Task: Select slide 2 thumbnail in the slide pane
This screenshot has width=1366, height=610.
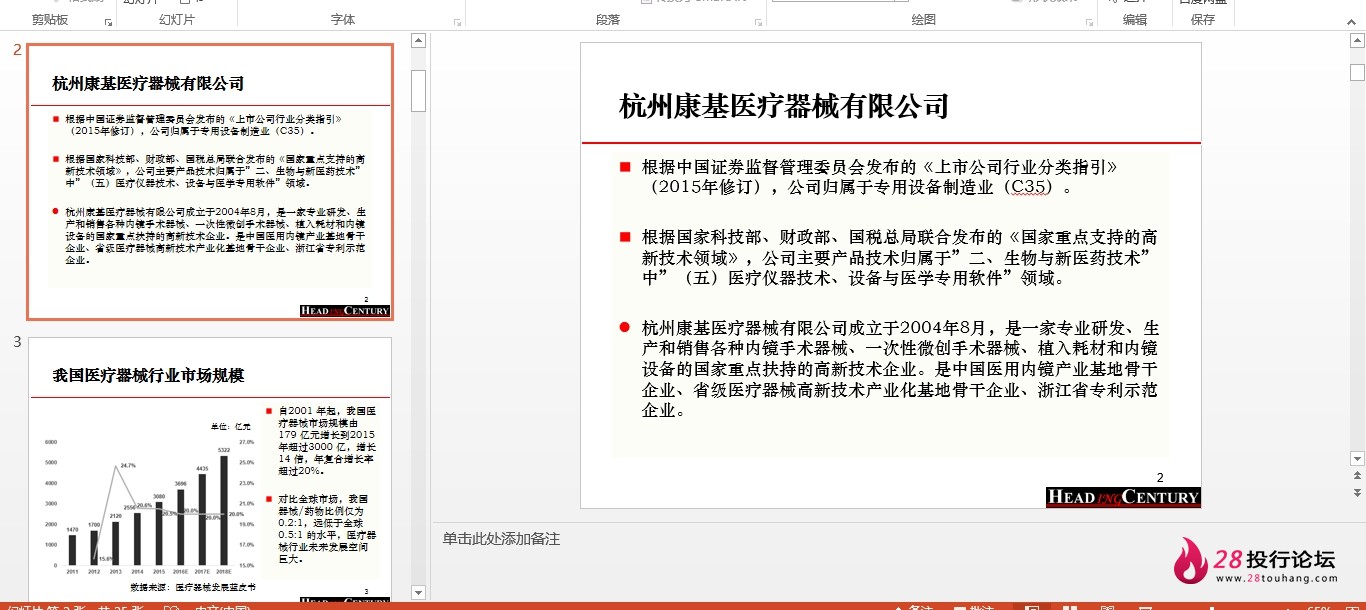Action: (x=210, y=182)
